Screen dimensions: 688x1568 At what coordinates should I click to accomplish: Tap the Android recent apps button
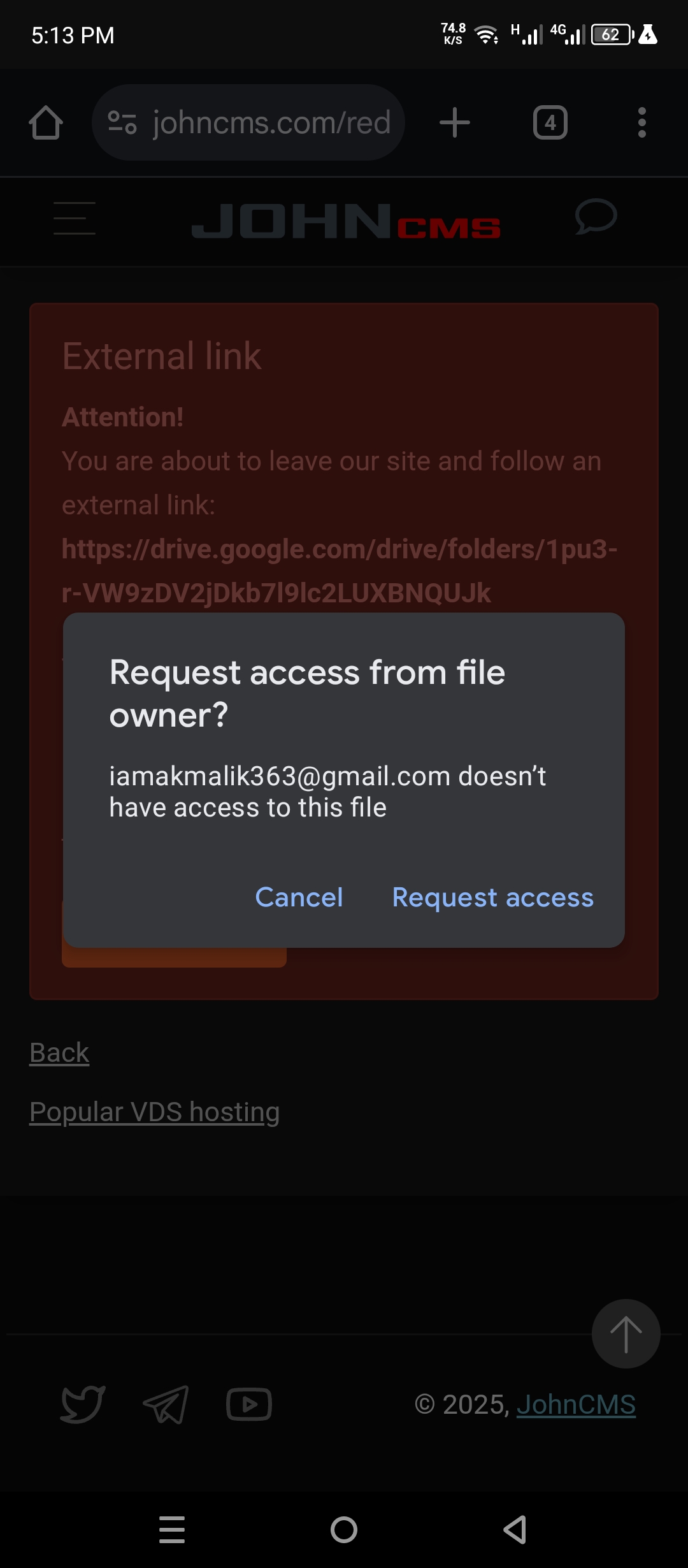coord(172,1530)
